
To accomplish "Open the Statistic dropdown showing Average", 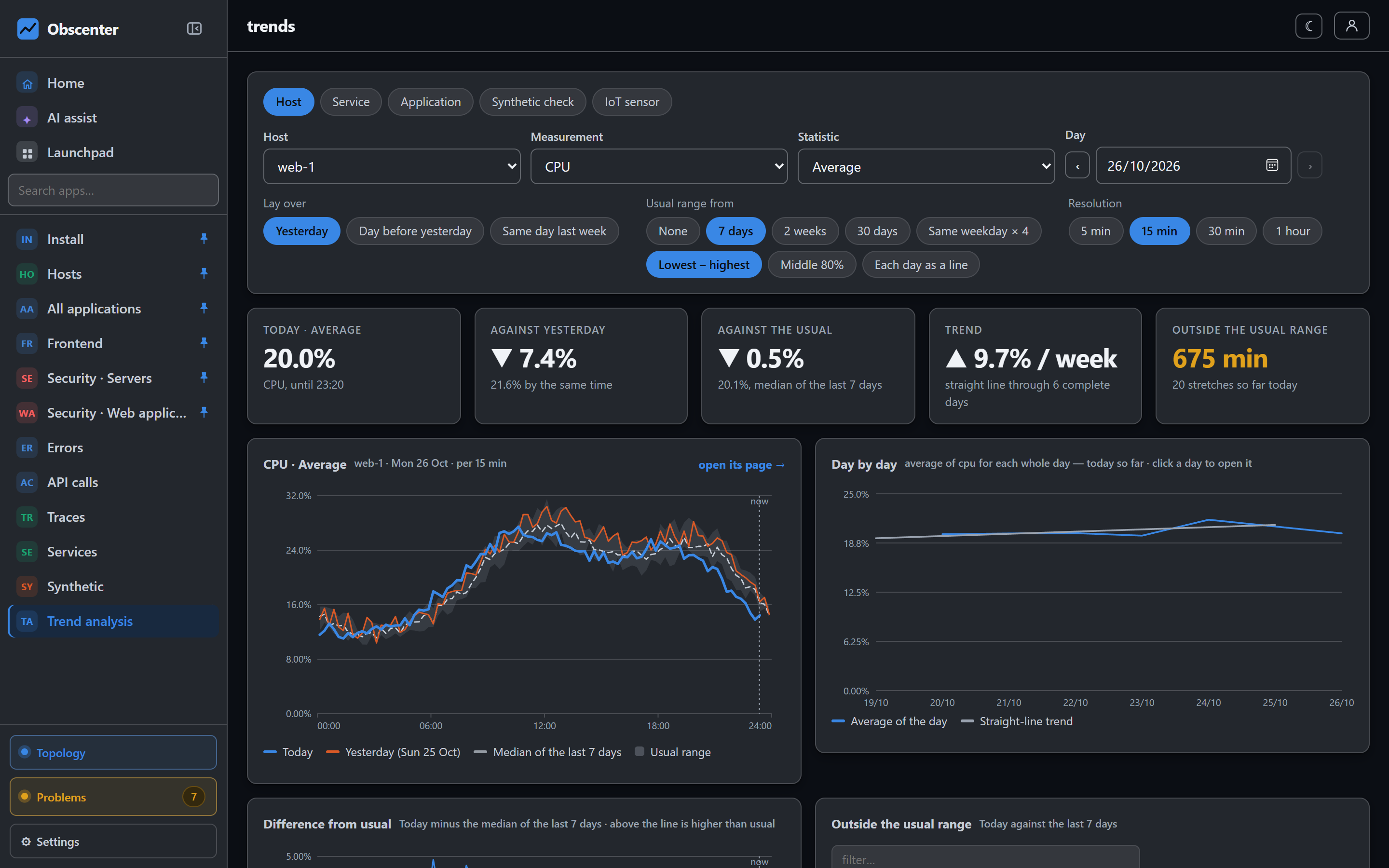I will point(926,166).
